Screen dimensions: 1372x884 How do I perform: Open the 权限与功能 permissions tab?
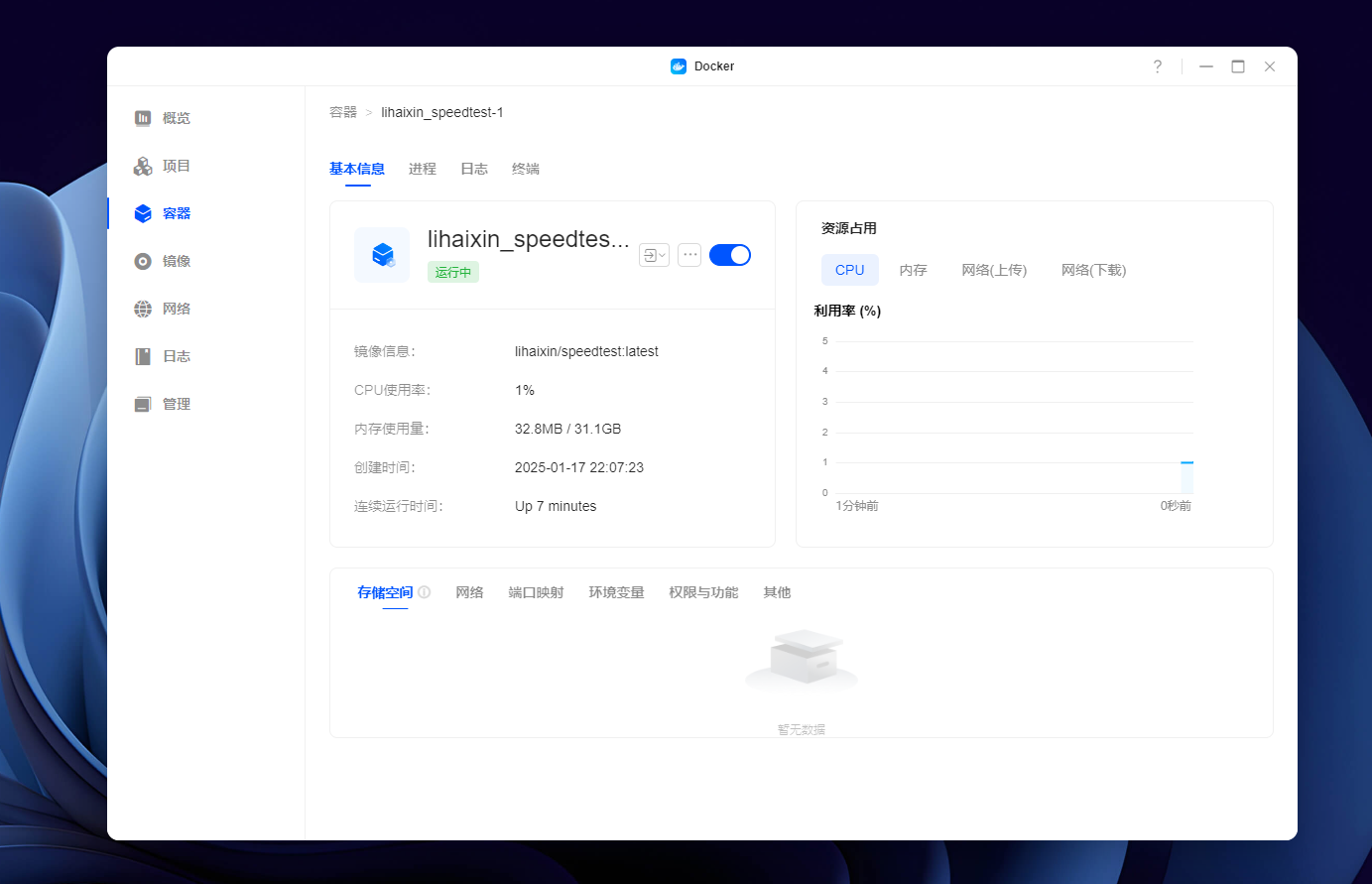703,592
